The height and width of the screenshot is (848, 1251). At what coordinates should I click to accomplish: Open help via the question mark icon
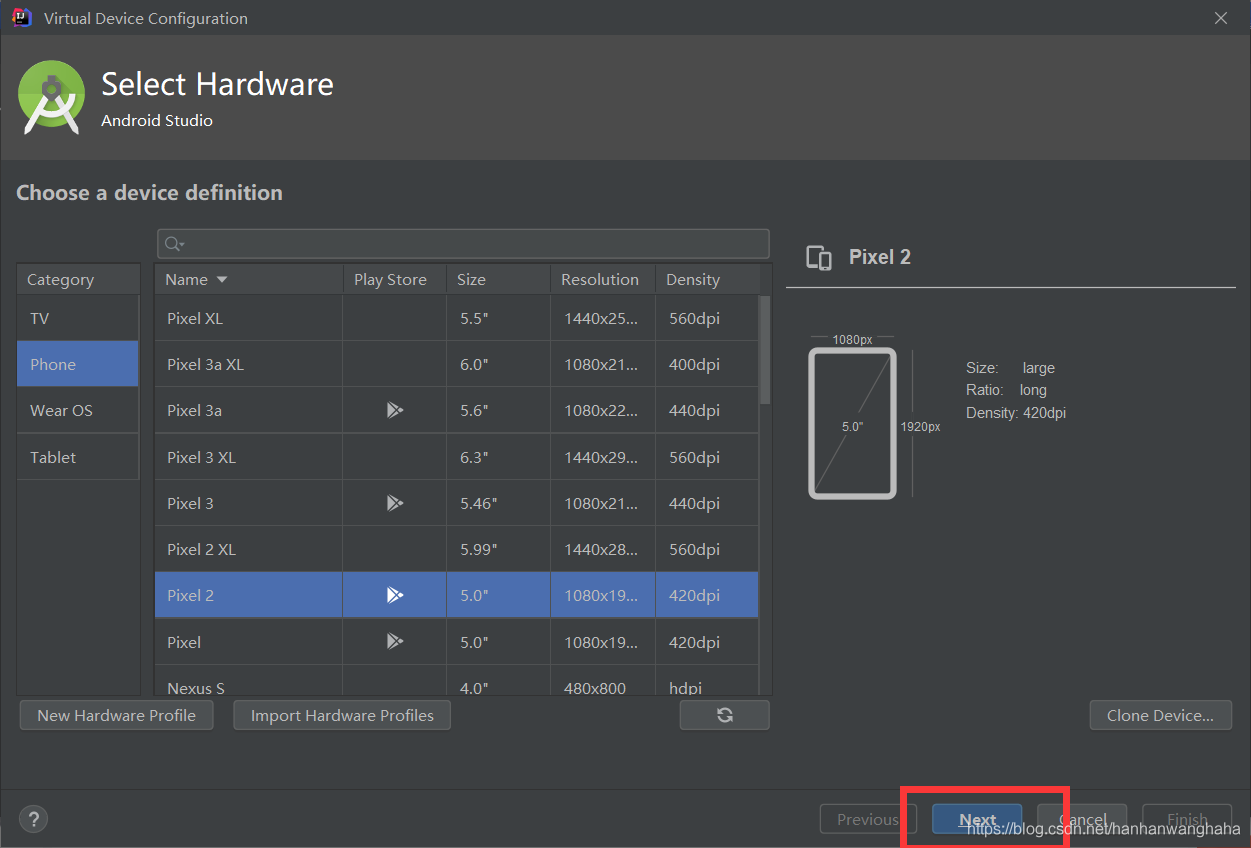pyautogui.click(x=33, y=818)
